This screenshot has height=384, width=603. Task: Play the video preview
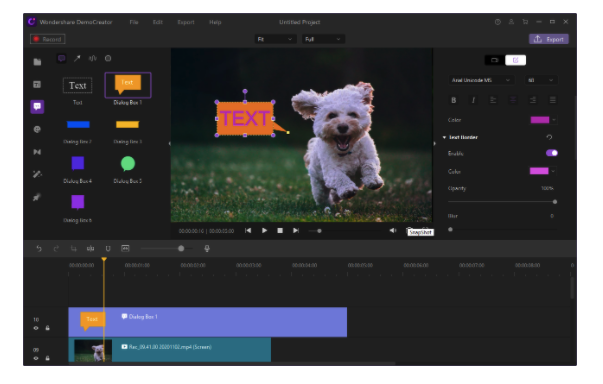[264, 231]
